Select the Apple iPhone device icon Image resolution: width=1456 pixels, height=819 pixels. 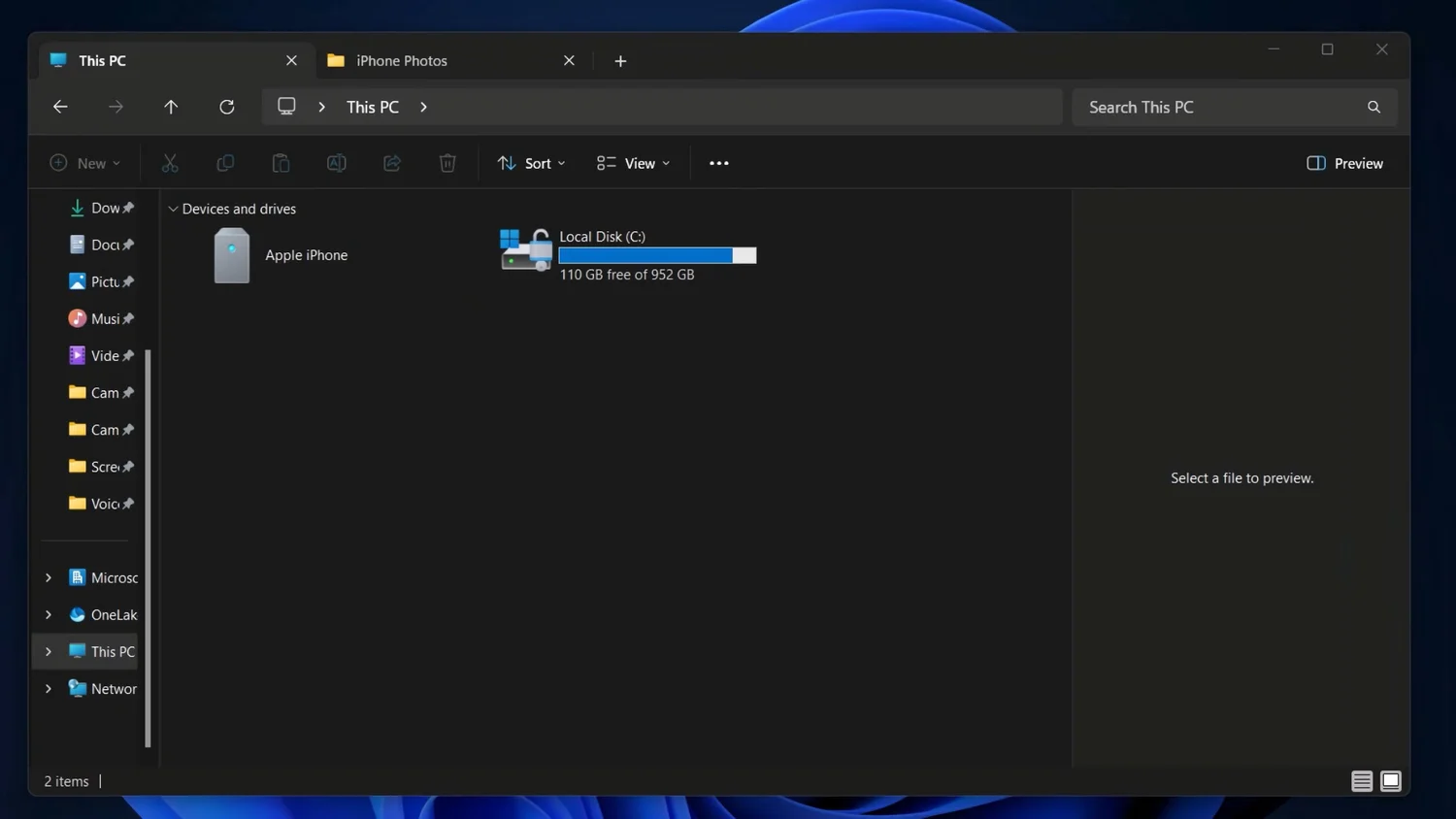click(232, 255)
